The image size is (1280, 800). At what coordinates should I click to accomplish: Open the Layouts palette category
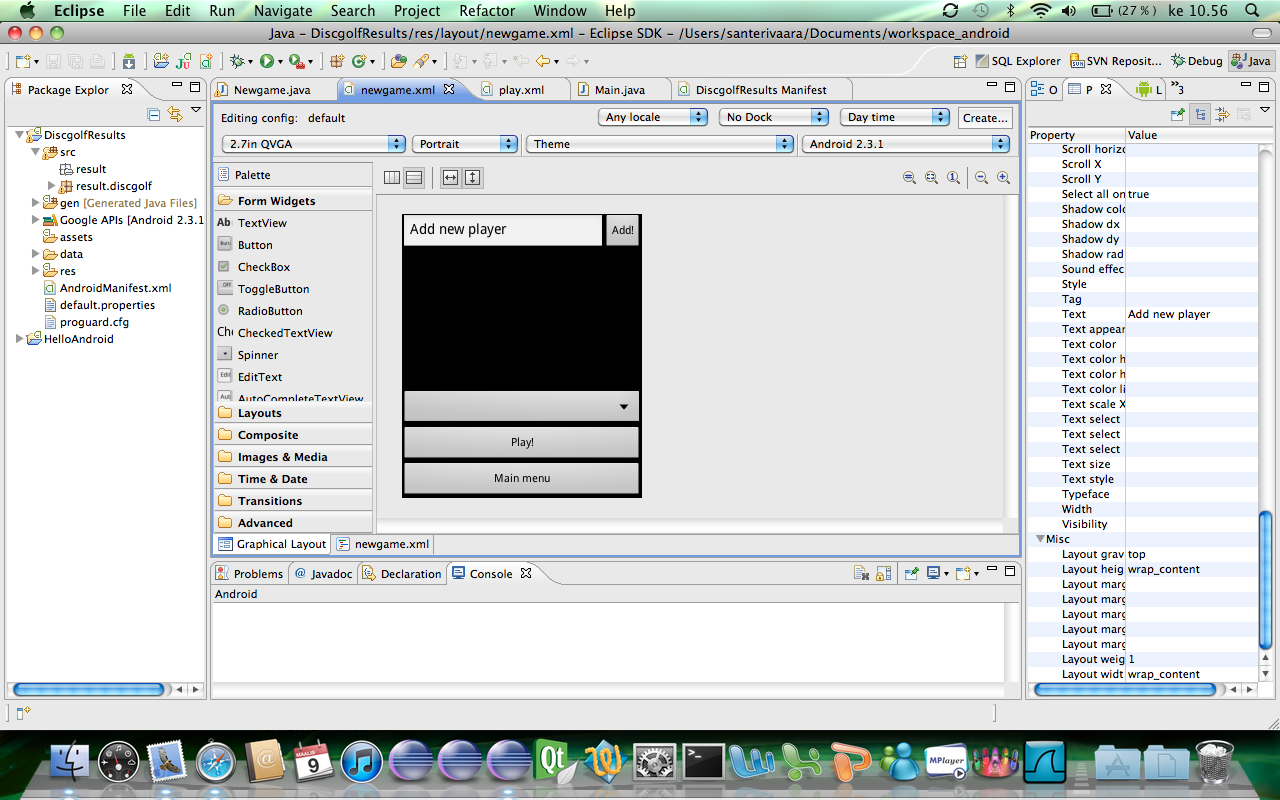[292, 413]
